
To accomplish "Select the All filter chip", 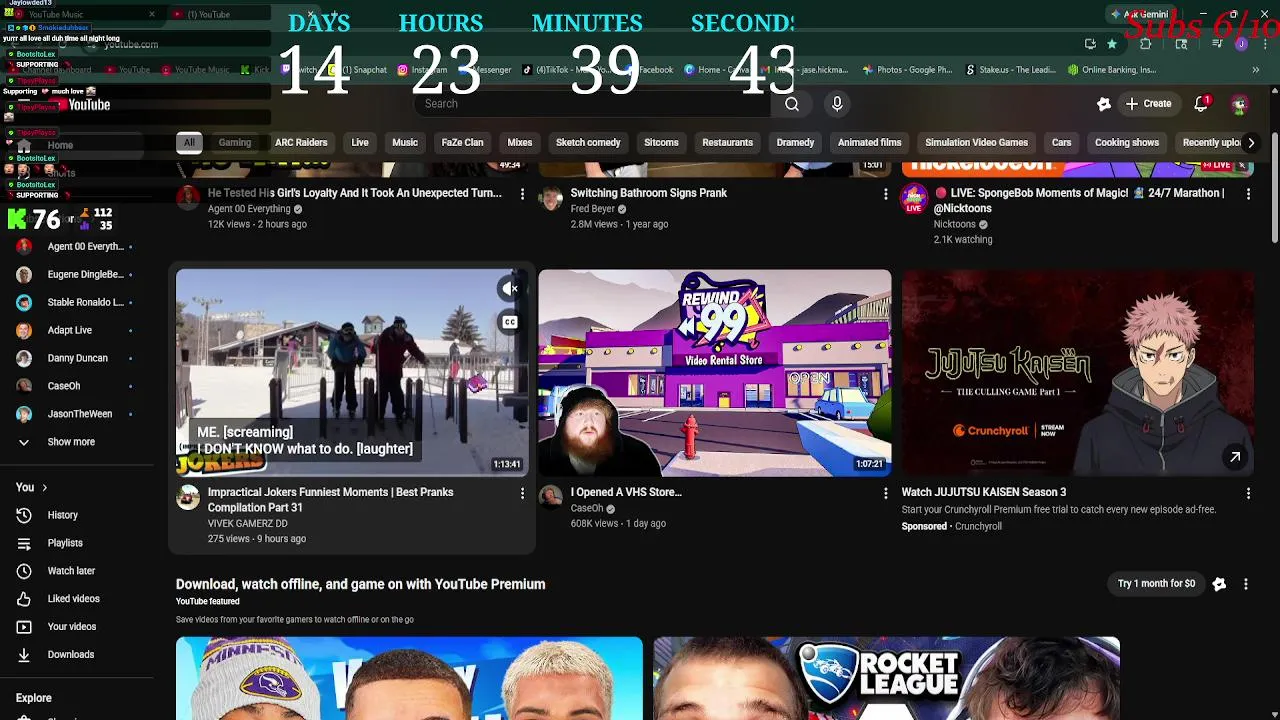I will coord(189,142).
